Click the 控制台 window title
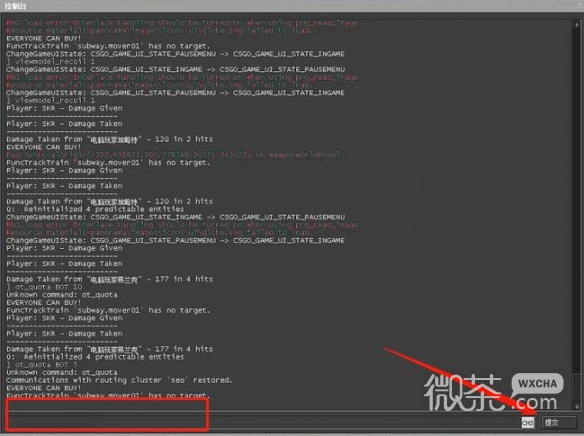This screenshot has width=584, height=436. 16,6
